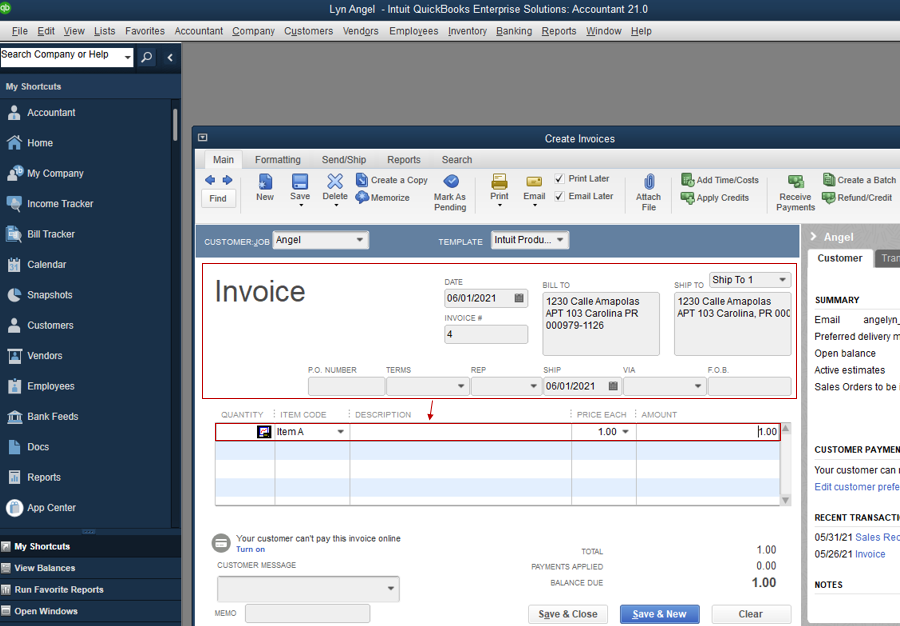Open the Accountant shortcut
900x626 pixels.
coord(41,112)
